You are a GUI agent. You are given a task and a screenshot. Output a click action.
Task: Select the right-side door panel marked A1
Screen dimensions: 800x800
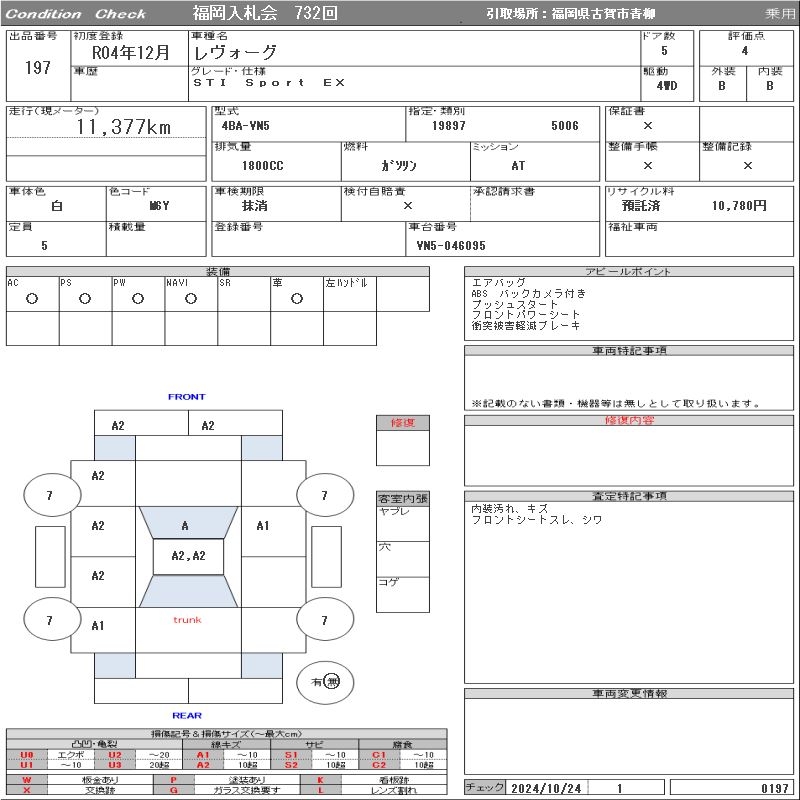coord(263,525)
